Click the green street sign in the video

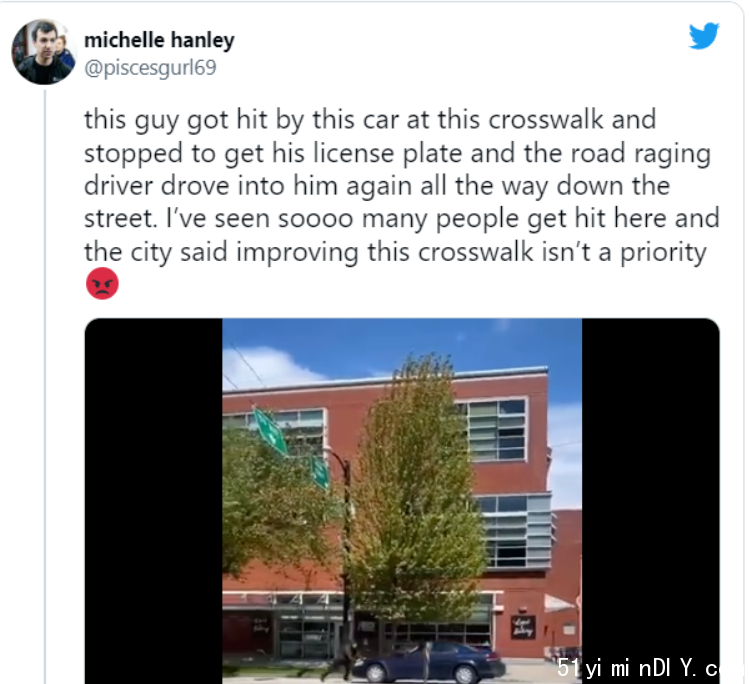coord(270,432)
